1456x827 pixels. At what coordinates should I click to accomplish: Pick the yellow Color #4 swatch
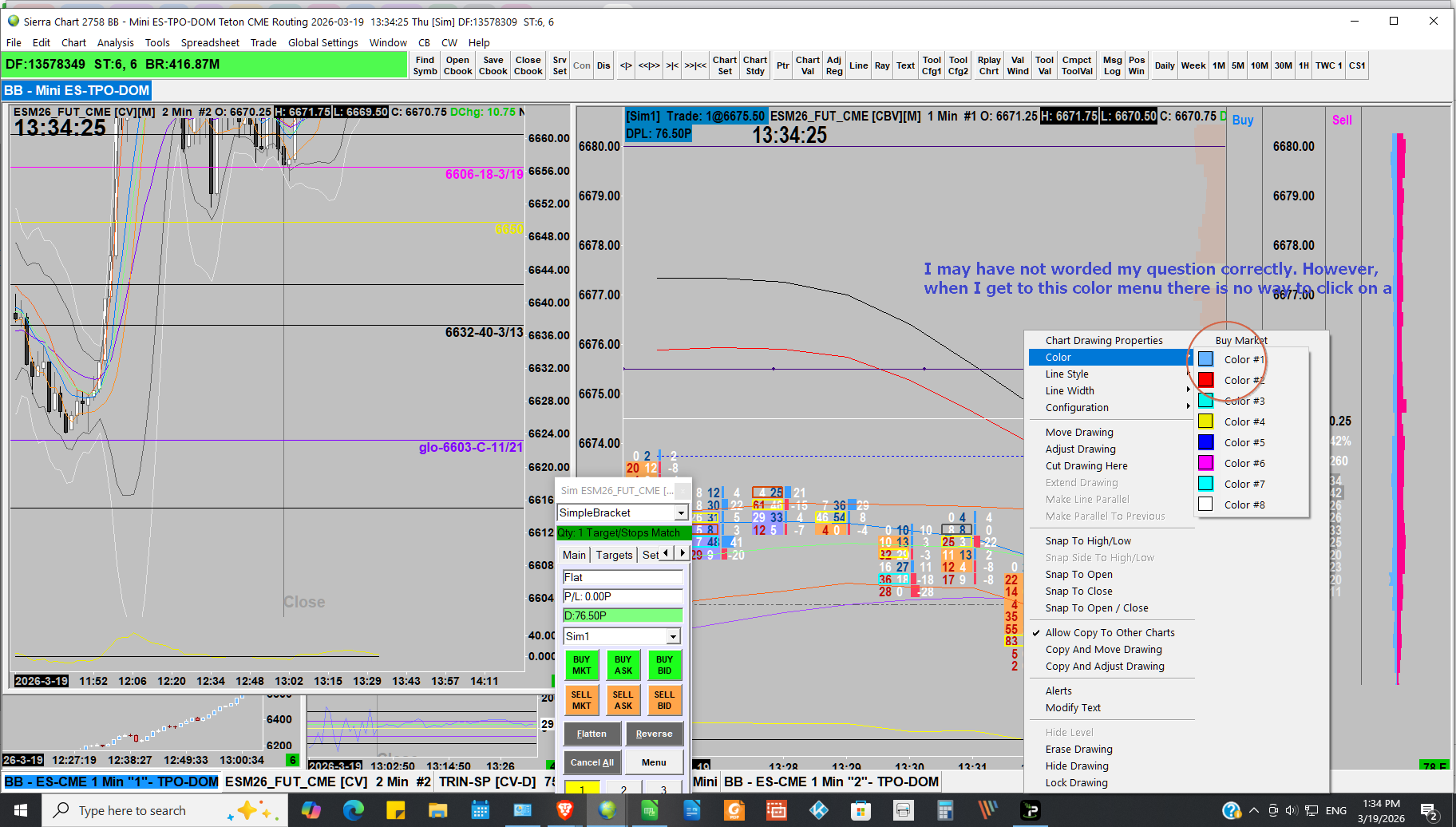point(1205,421)
